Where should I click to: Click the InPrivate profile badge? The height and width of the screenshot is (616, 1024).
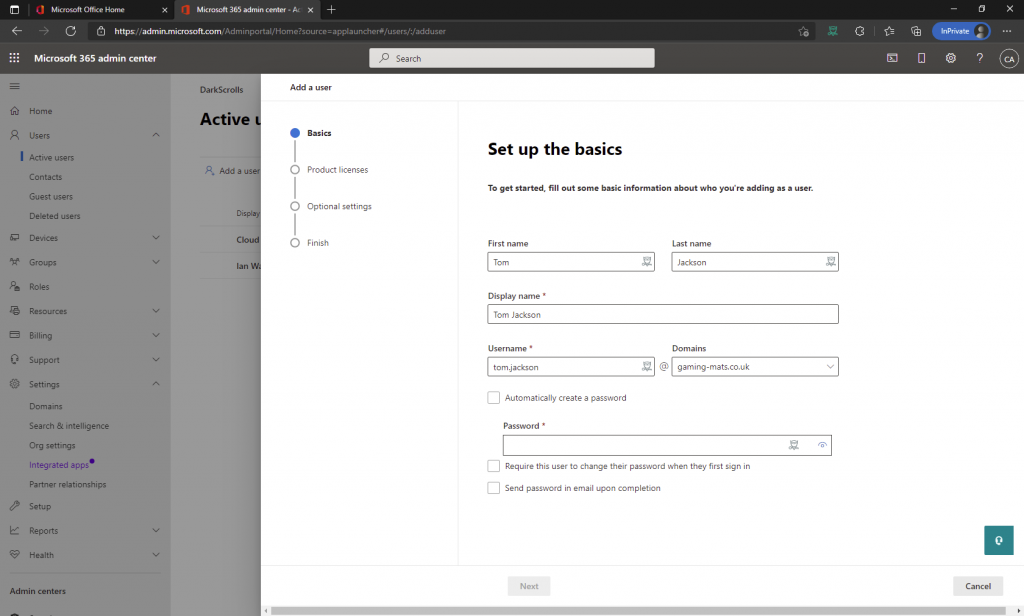[x=961, y=31]
